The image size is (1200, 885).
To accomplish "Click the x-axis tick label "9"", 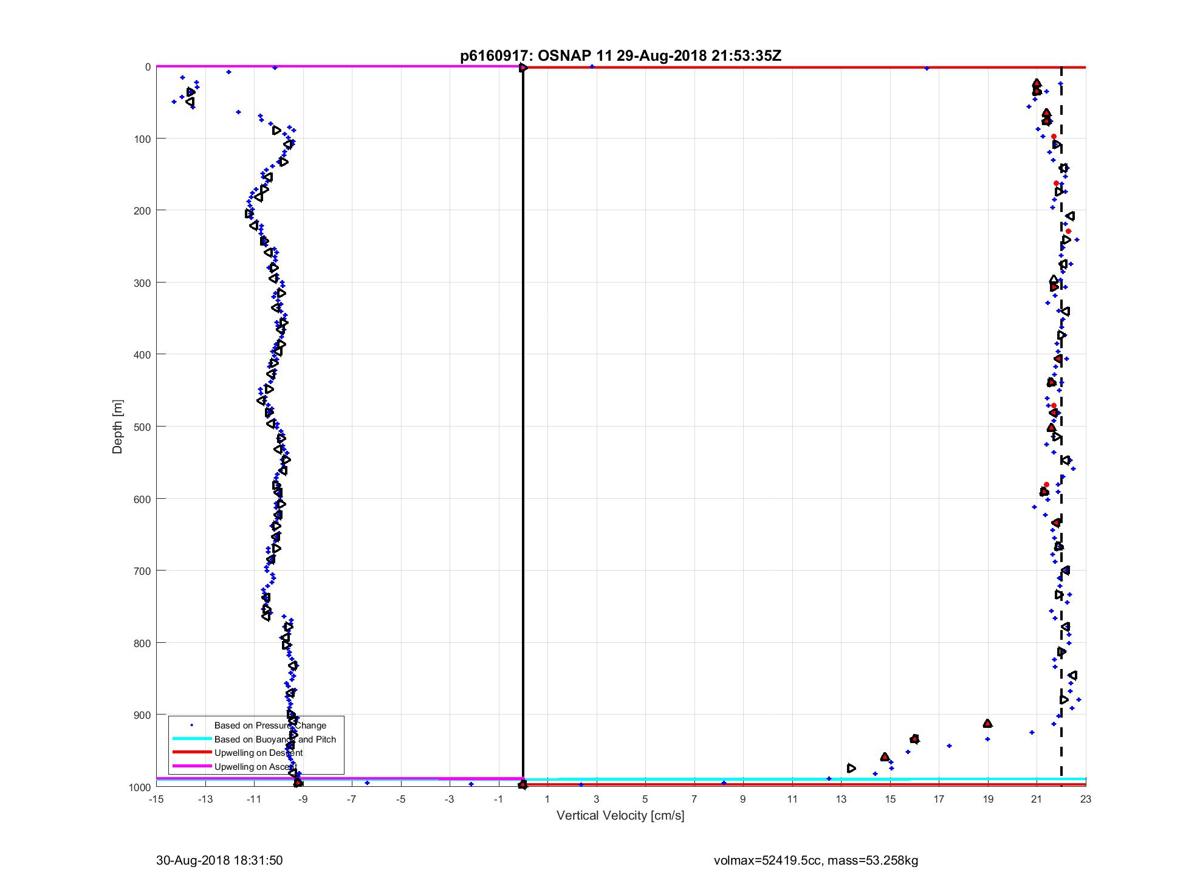I will 743,799.
